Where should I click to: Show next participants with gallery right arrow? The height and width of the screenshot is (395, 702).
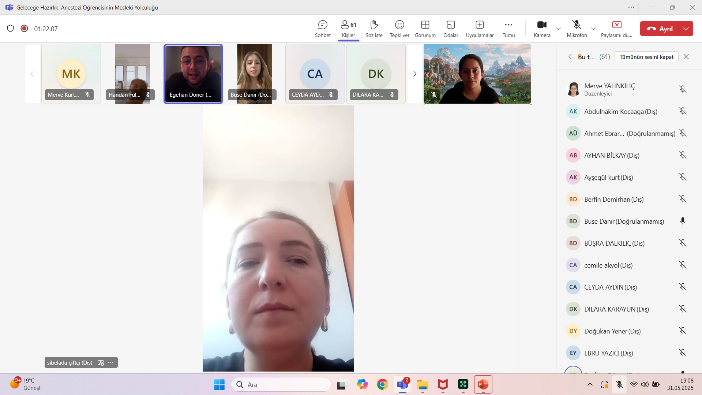(x=415, y=74)
